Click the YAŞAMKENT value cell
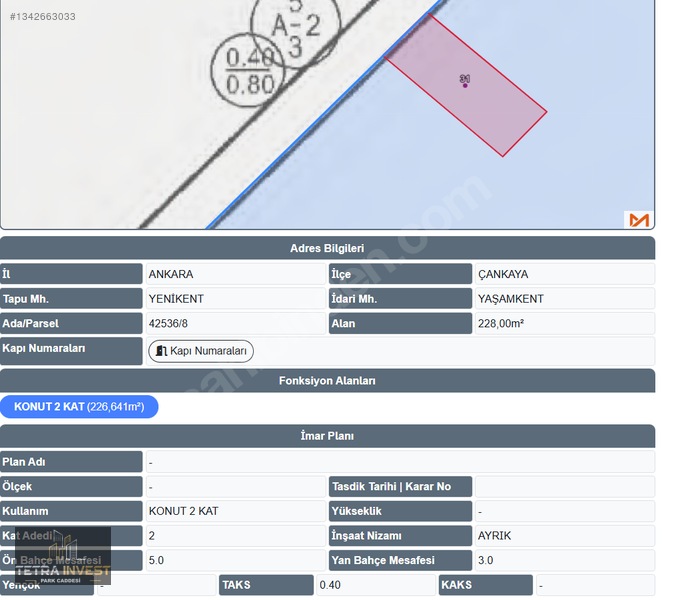 coord(565,298)
